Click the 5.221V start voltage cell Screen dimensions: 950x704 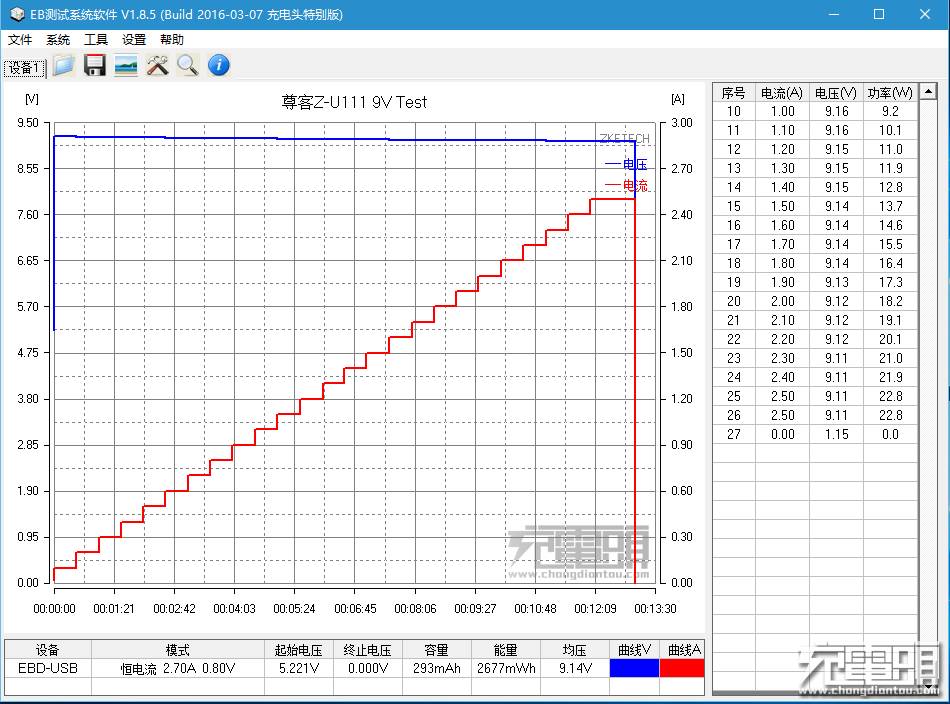pyautogui.click(x=299, y=668)
